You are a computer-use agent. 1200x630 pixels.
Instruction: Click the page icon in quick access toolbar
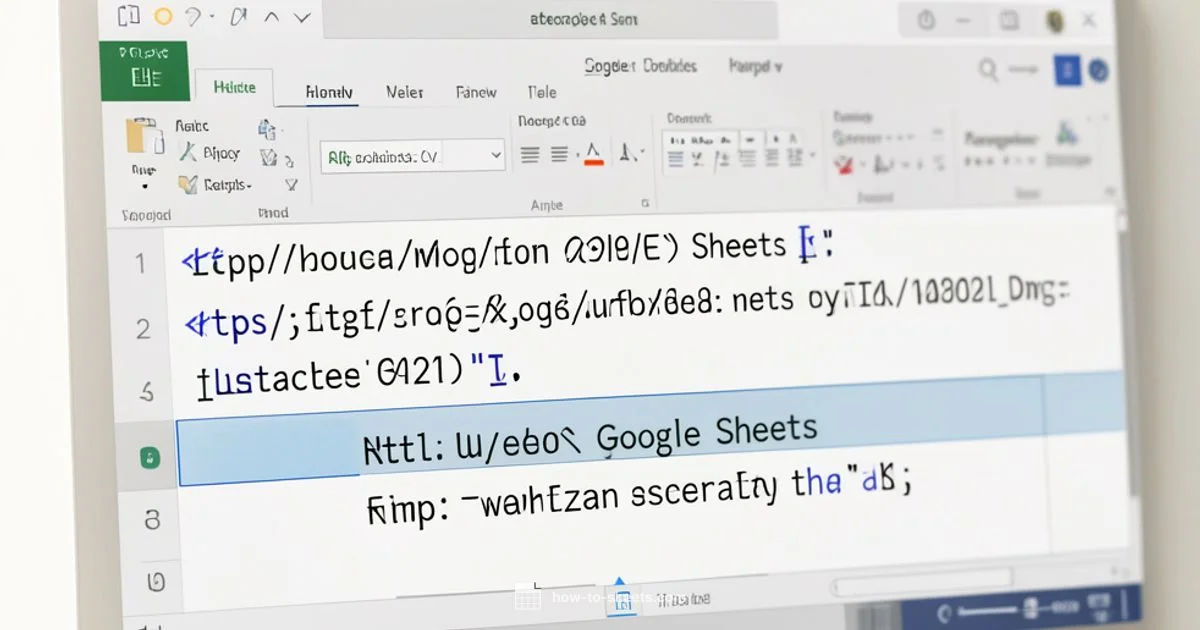[128, 15]
